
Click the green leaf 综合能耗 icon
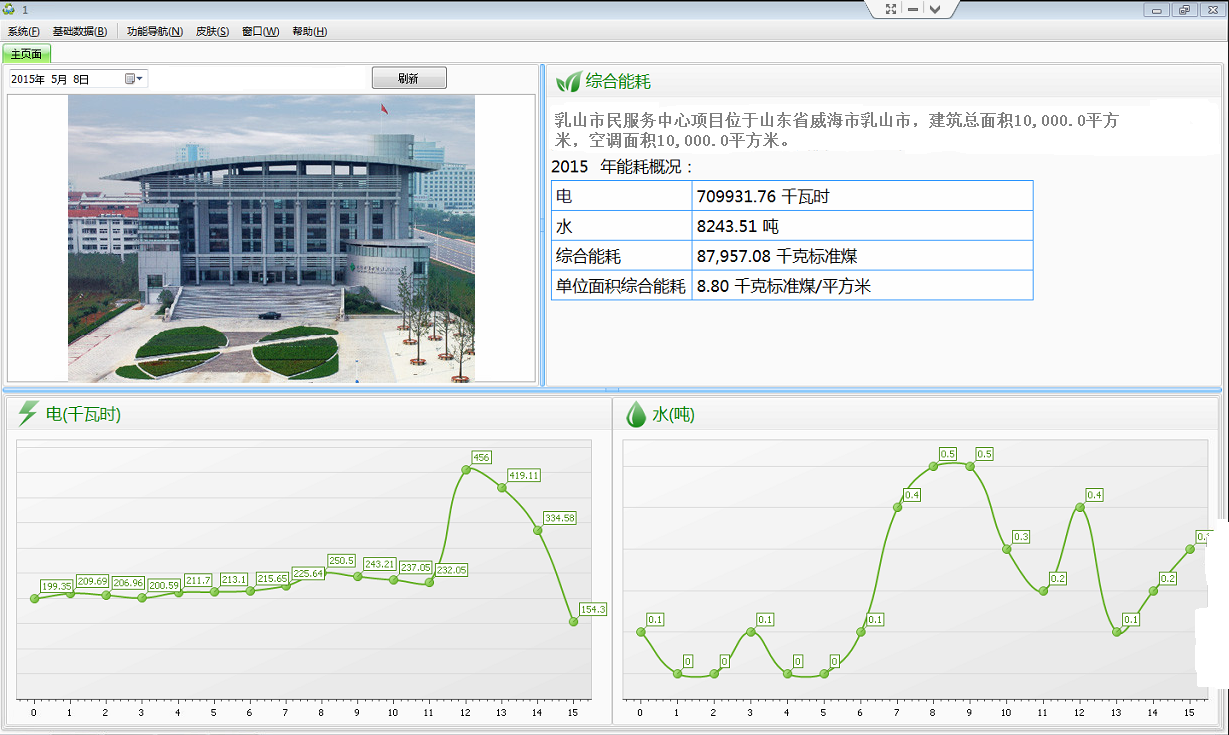click(568, 82)
